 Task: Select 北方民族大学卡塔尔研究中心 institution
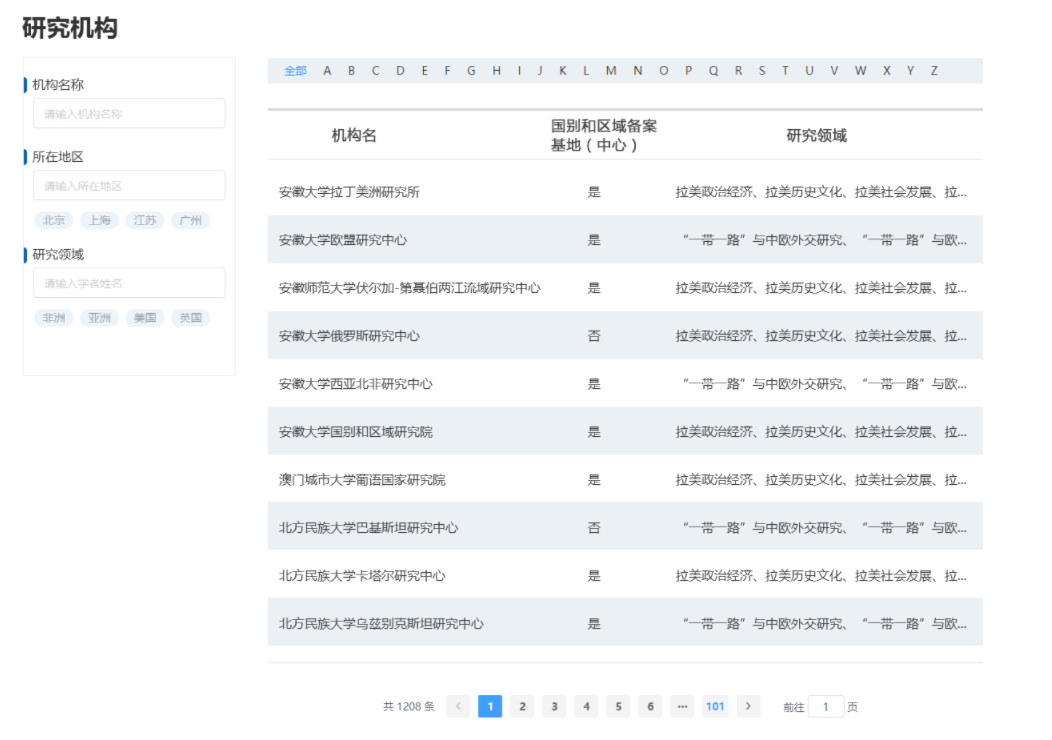click(x=625, y=576)
